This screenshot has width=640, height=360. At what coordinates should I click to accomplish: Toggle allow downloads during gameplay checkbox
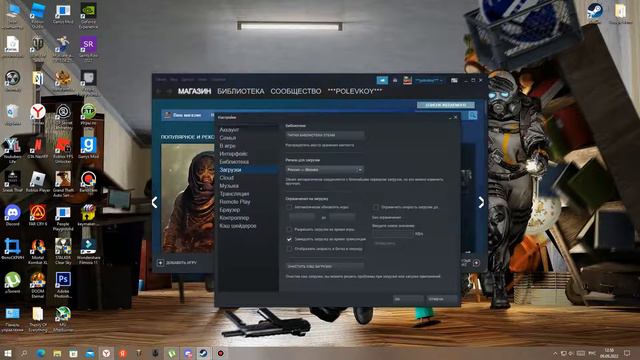[x=289, y=230]
